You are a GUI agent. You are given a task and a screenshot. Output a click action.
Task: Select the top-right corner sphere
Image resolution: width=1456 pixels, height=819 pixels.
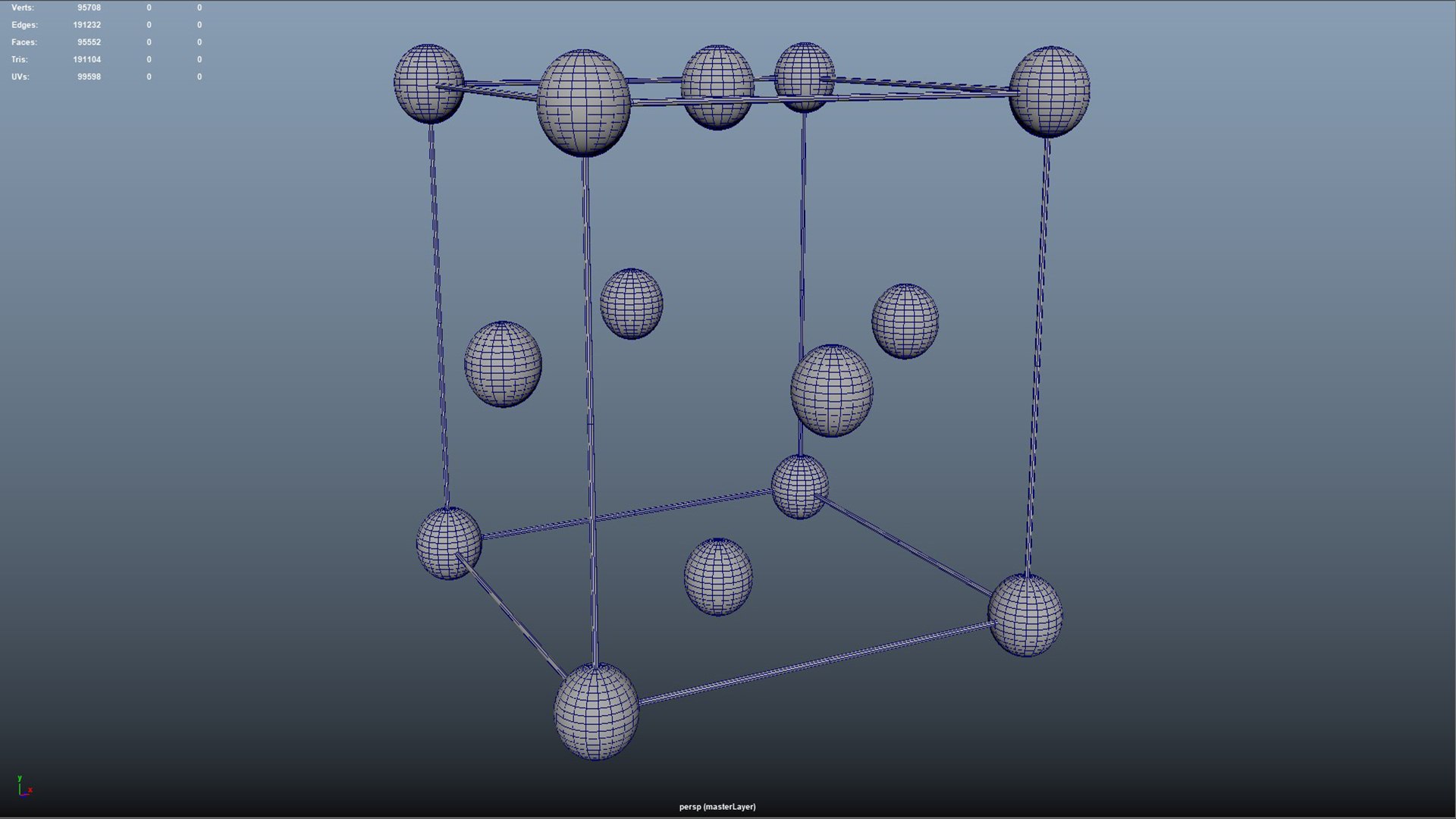(1050, 91)
